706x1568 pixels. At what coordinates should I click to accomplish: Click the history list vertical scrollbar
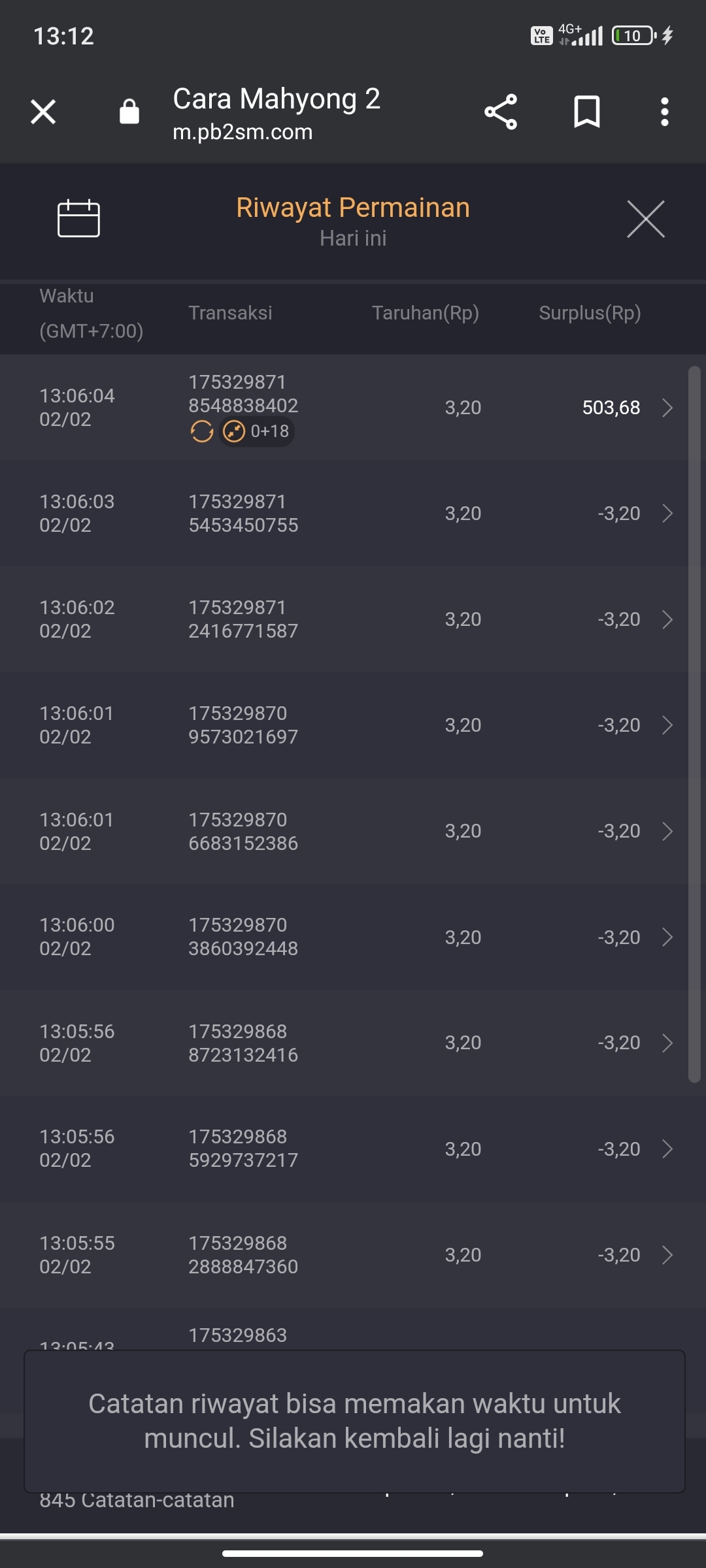[x=694, y=725]
